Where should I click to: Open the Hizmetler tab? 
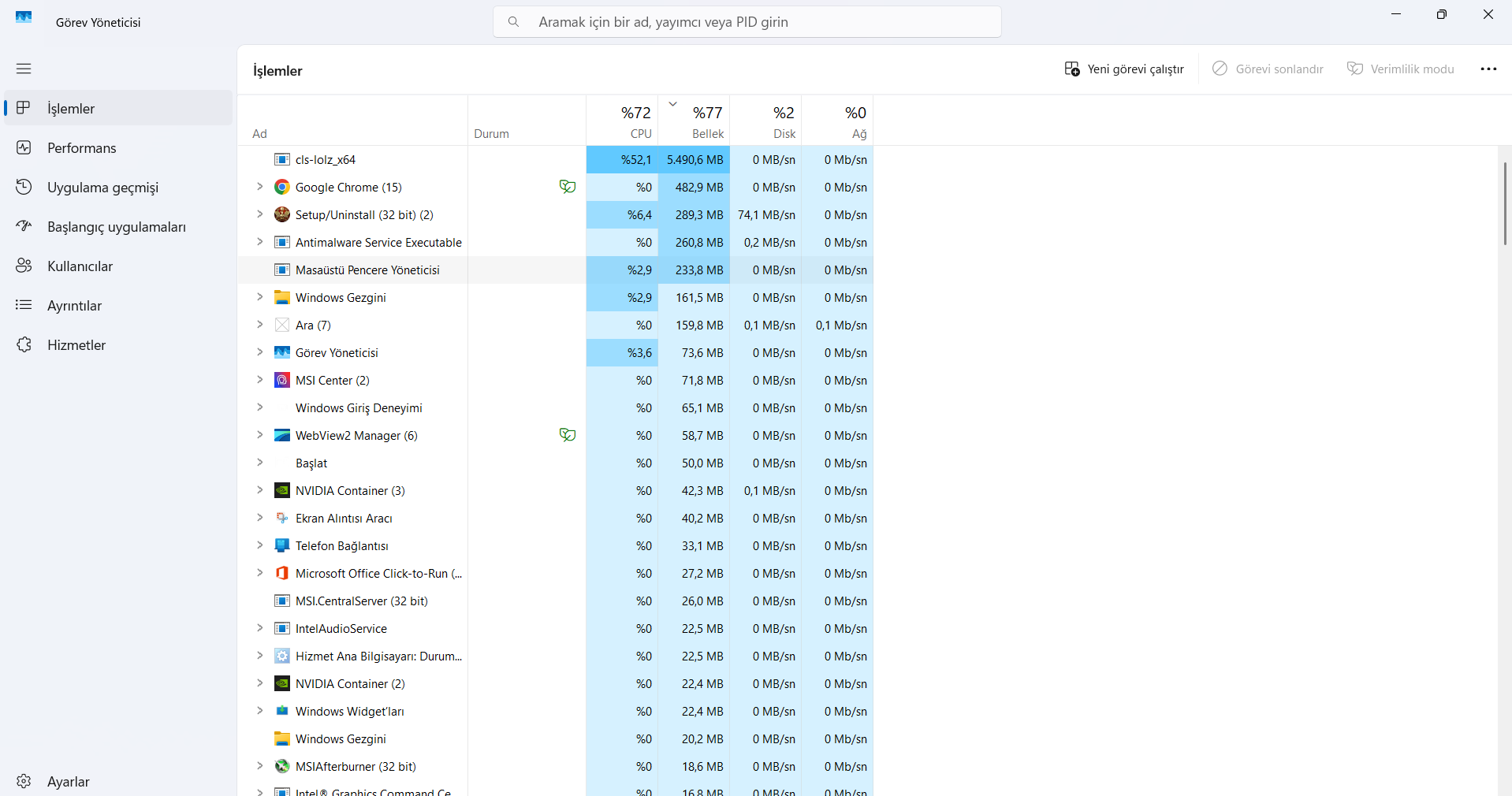(x=118, y=344)
